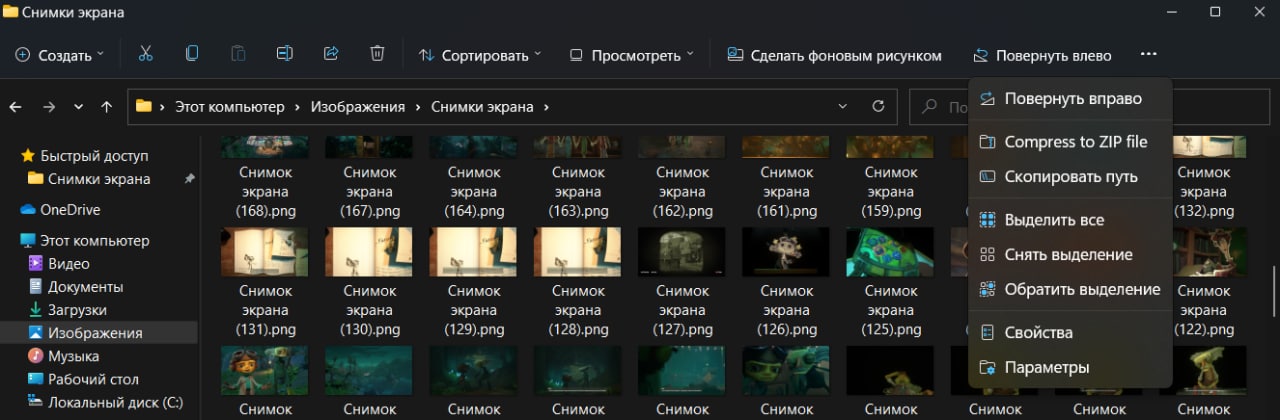
Task: Click the pin icon next to Снимки экрана
Action: [190, 179]
